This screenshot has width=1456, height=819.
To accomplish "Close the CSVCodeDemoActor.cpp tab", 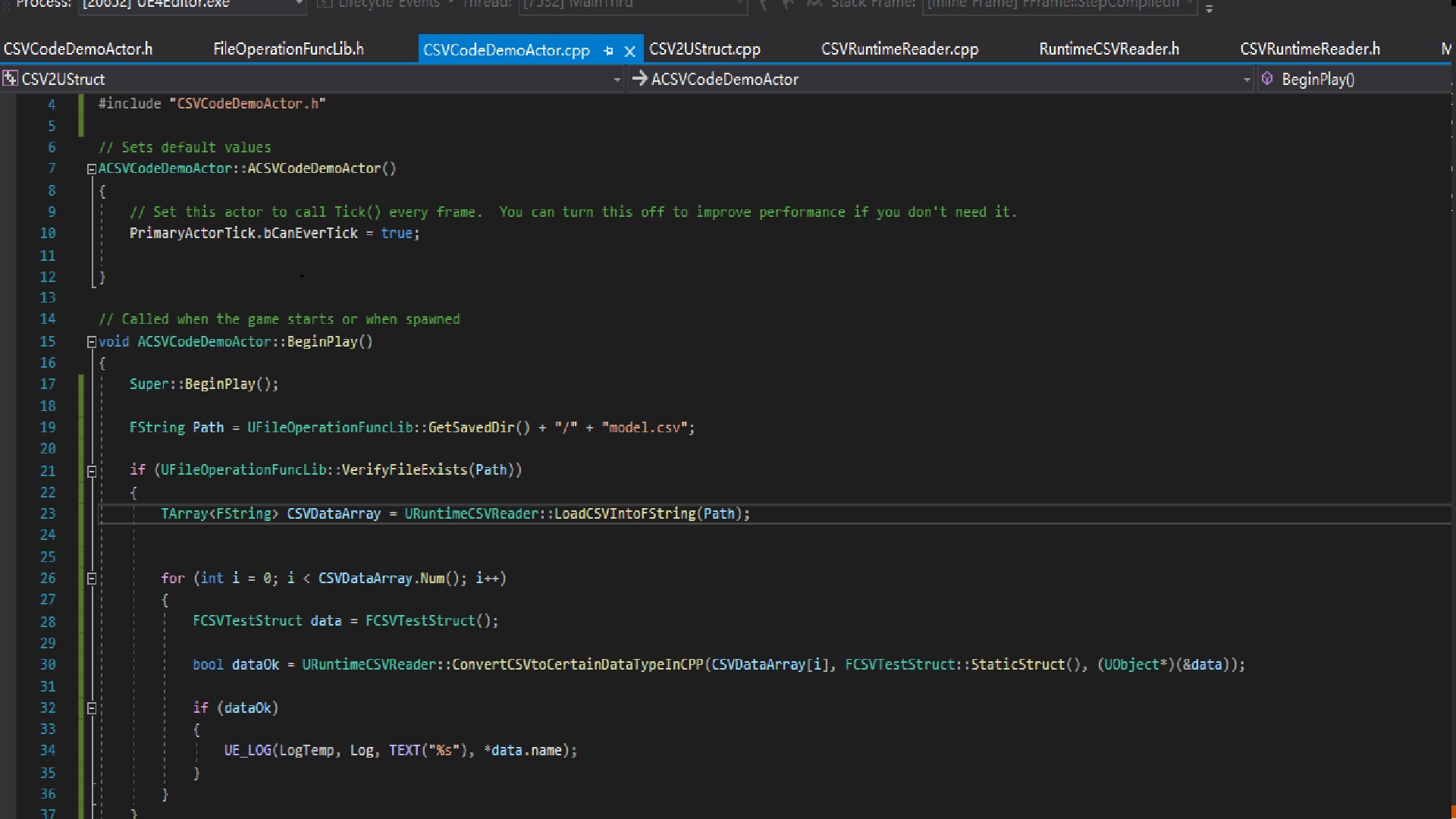I will pos(629,51).
